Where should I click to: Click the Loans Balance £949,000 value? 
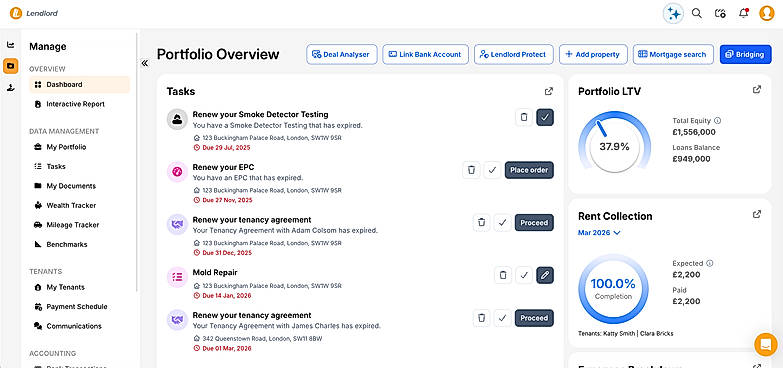point(692,159)
